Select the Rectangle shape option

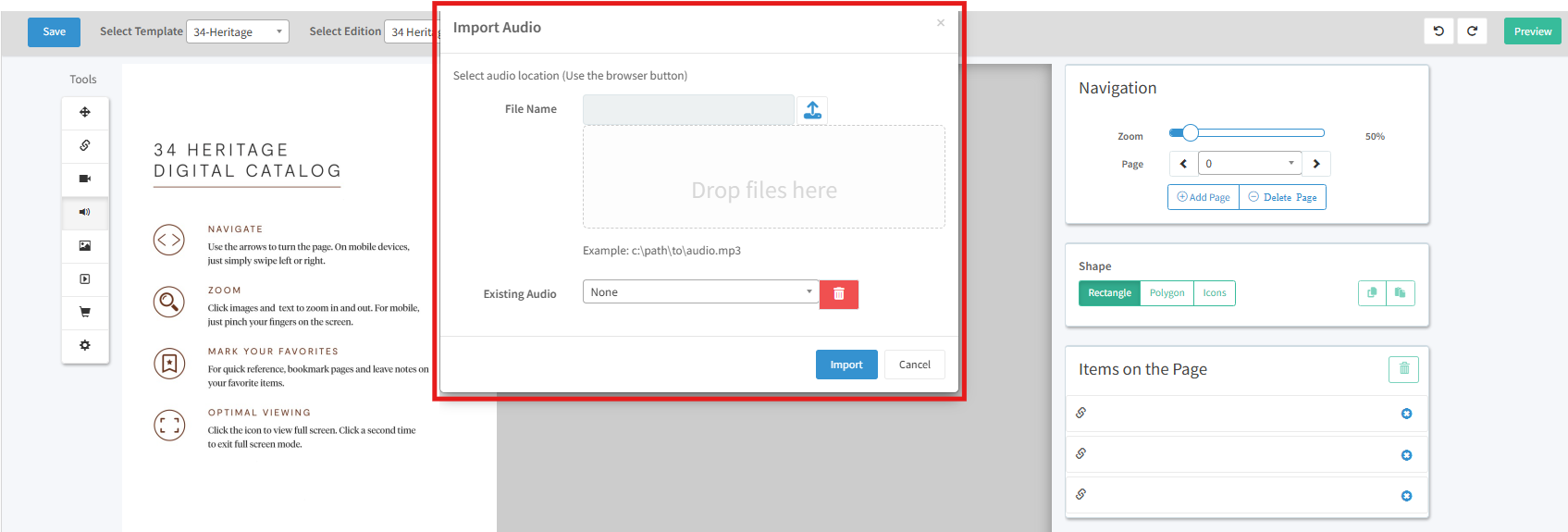(x=1109, y=293)
